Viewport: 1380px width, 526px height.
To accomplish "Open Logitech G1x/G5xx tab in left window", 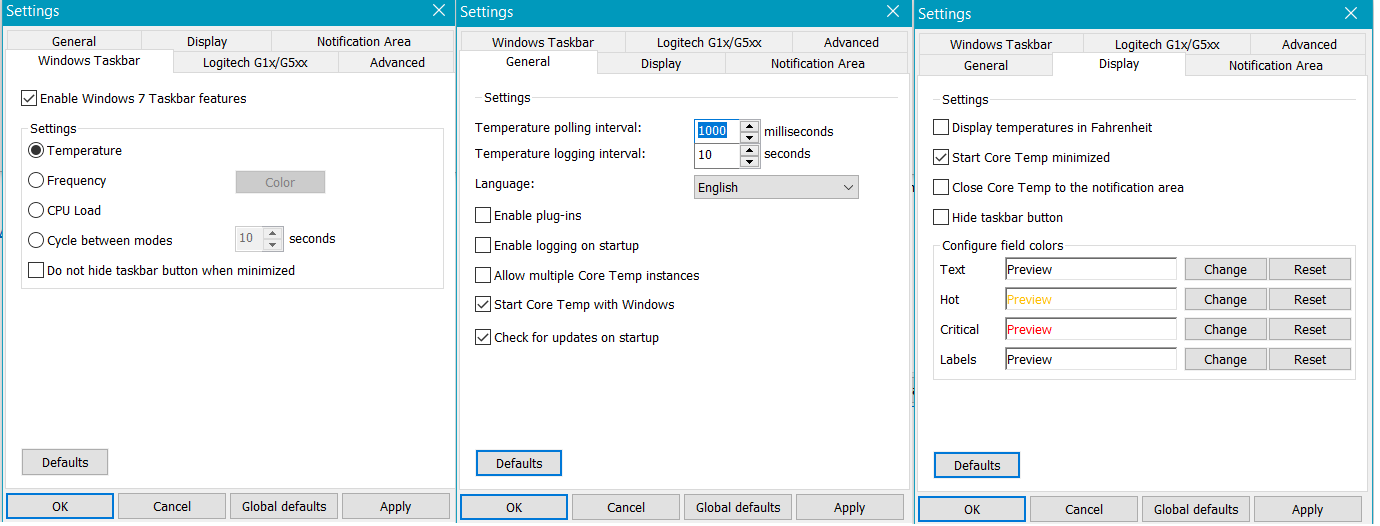I will coord(256,62).
